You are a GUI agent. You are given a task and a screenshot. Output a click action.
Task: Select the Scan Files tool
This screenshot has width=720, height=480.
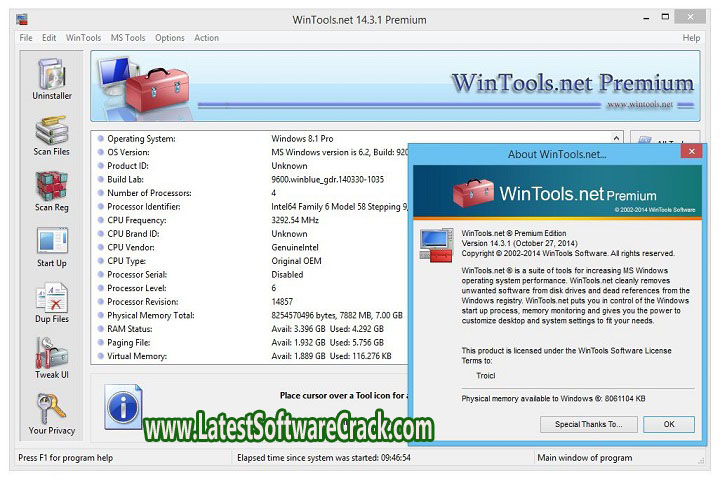point(52,134)
